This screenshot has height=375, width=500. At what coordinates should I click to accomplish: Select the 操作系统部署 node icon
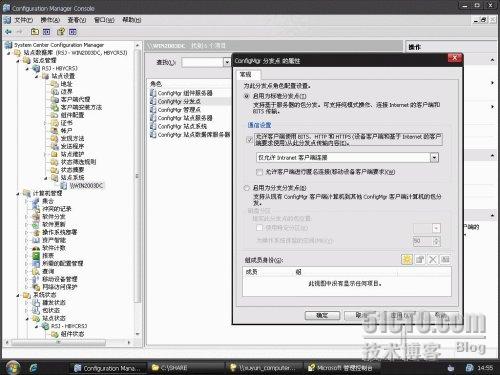click(36, 232)
